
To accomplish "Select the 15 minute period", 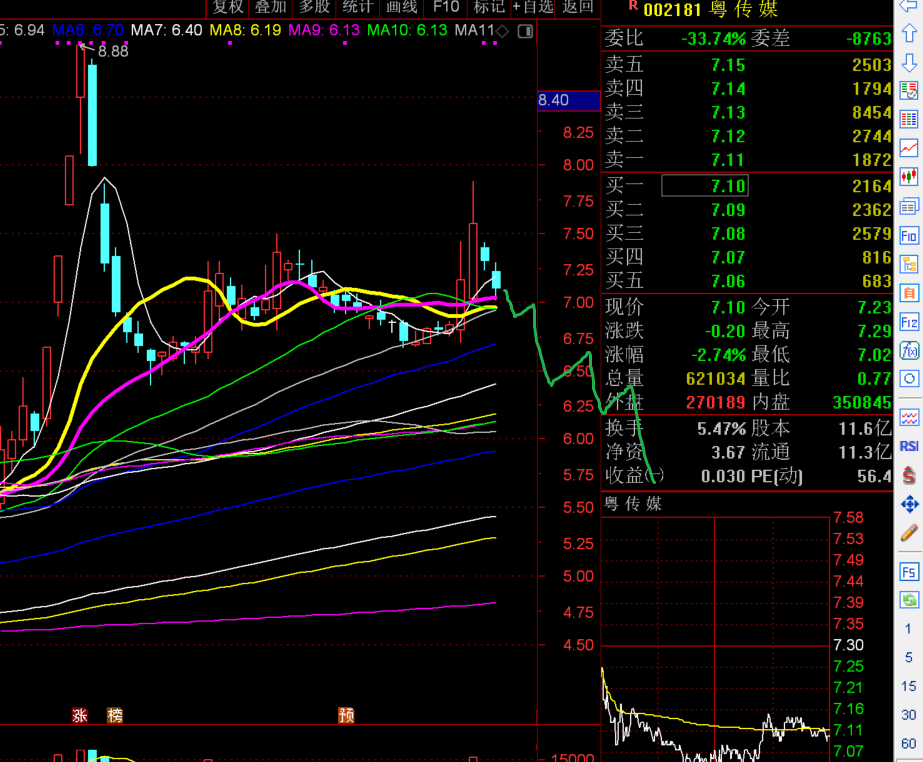I will pyautogui.click(x=908, y=686).
